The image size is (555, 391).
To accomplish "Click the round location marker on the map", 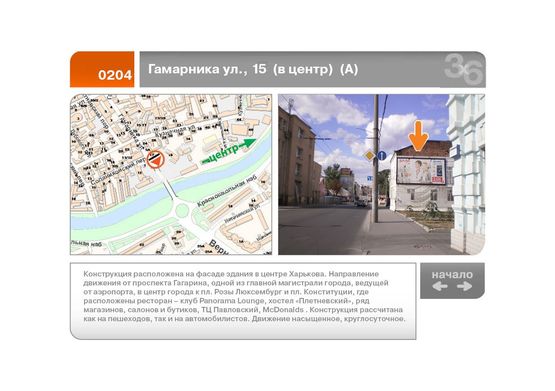I will coord(155,160).
